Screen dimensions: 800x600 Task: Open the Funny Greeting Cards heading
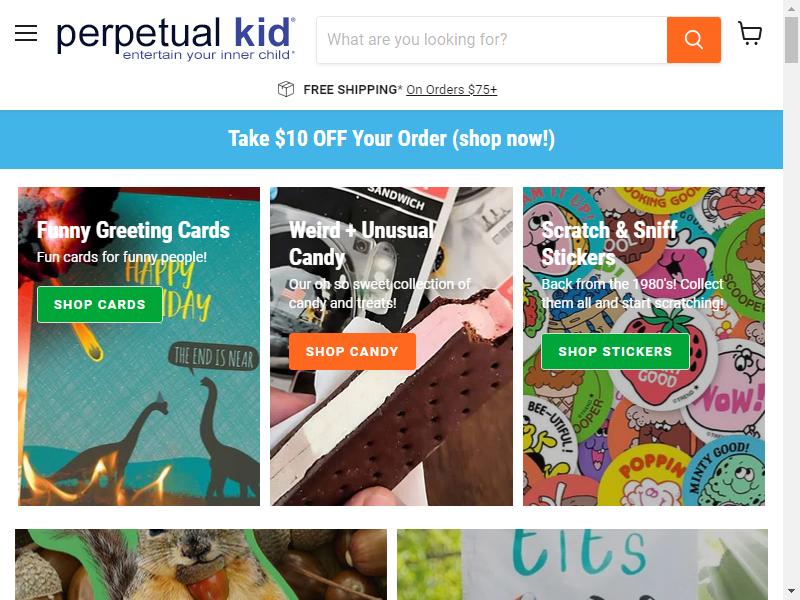point(133,230)
